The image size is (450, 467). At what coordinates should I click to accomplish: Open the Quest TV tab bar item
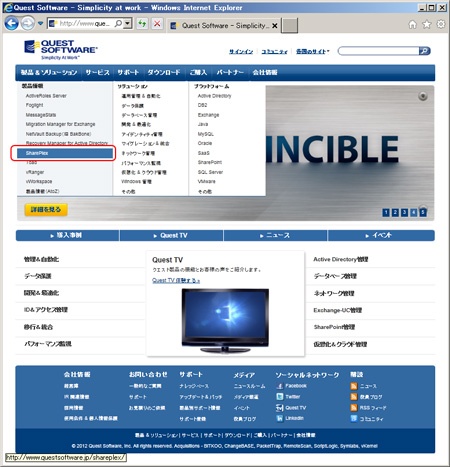click(171, 235)
